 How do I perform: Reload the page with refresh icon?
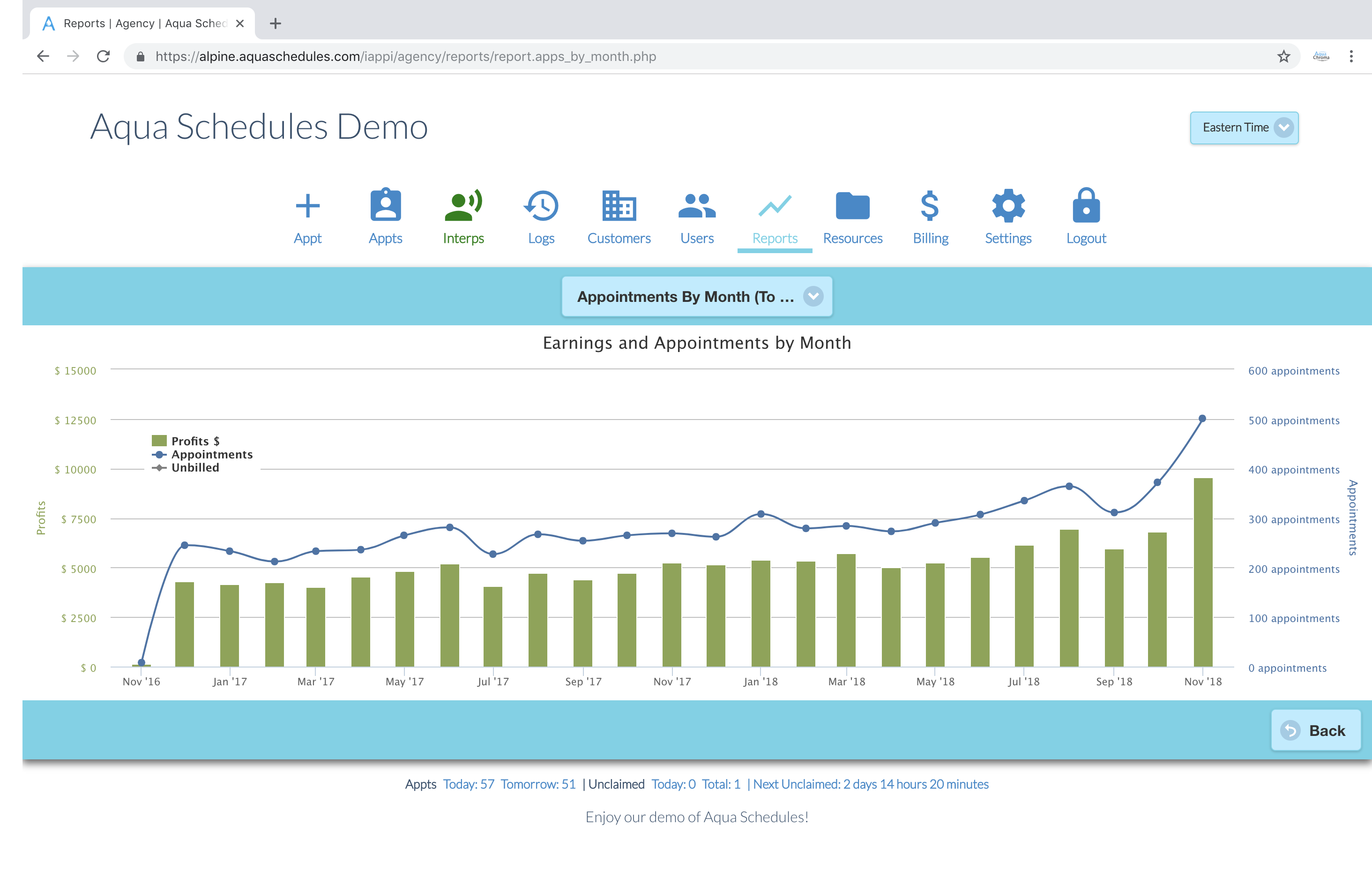[103, 56]
